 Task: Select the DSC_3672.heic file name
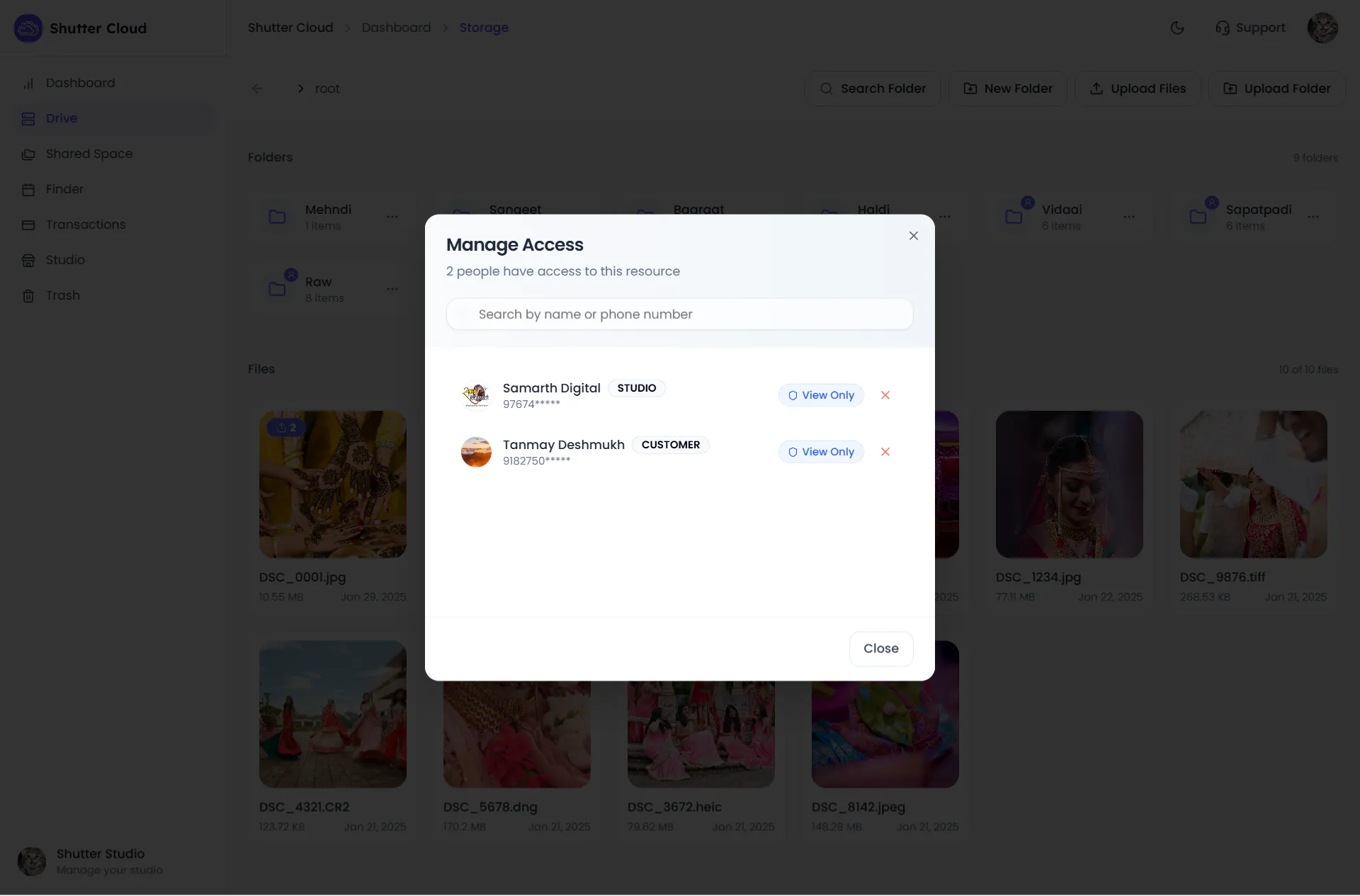coord(674,807)
